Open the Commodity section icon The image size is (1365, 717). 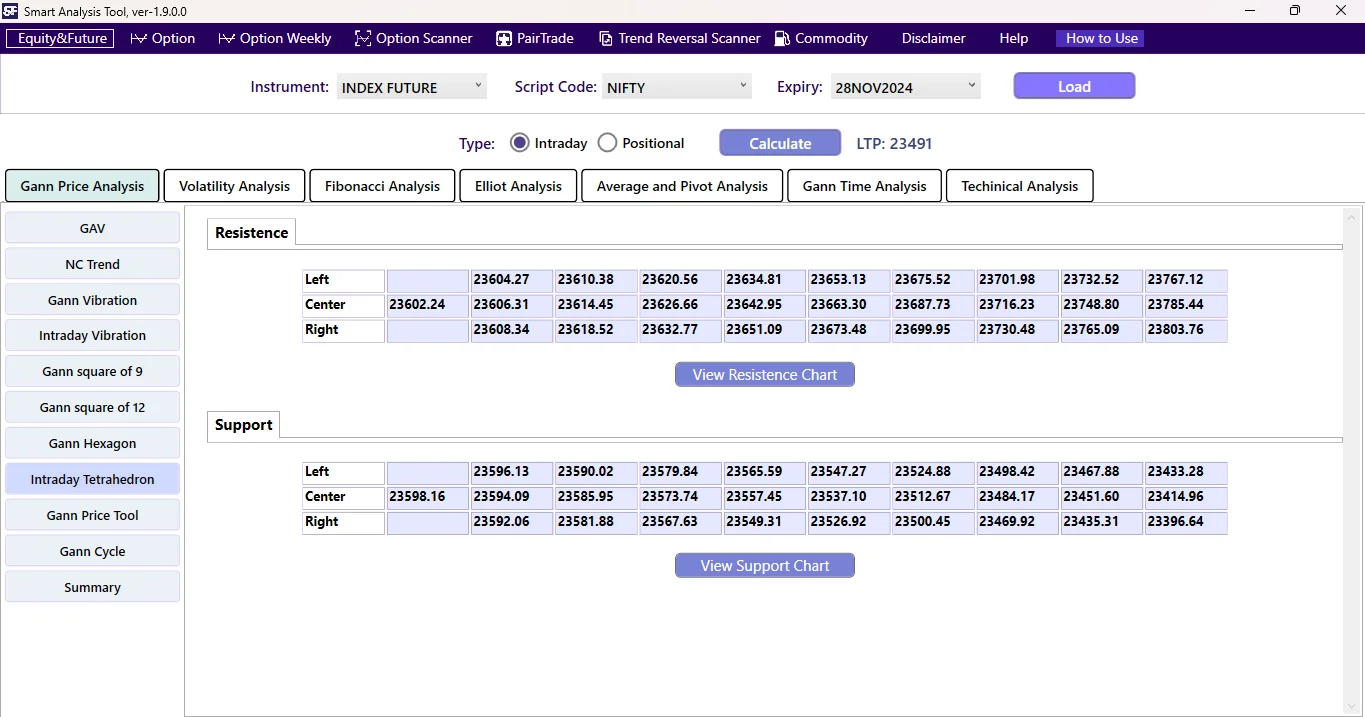click(781, 38)
